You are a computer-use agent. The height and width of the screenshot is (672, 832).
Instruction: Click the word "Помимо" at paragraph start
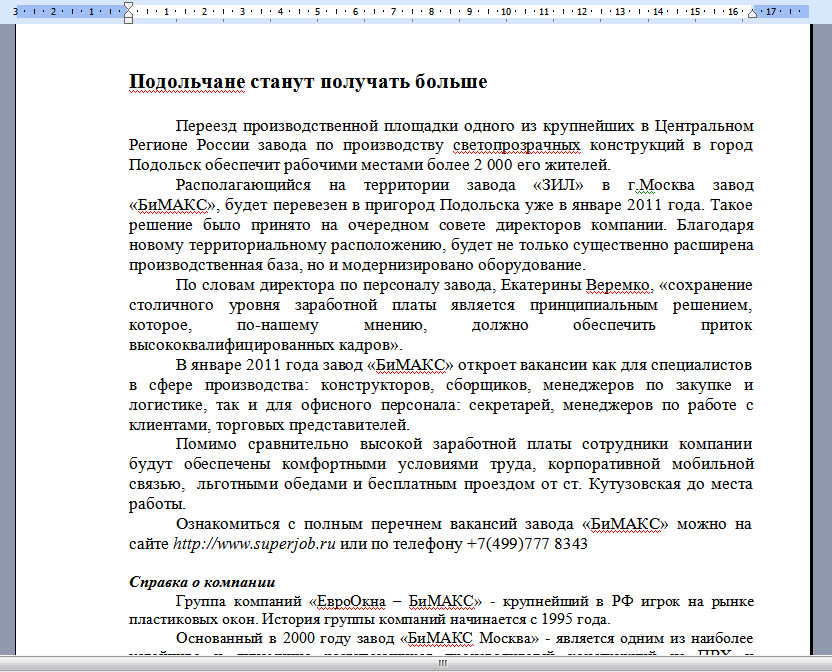coord(206,444)
